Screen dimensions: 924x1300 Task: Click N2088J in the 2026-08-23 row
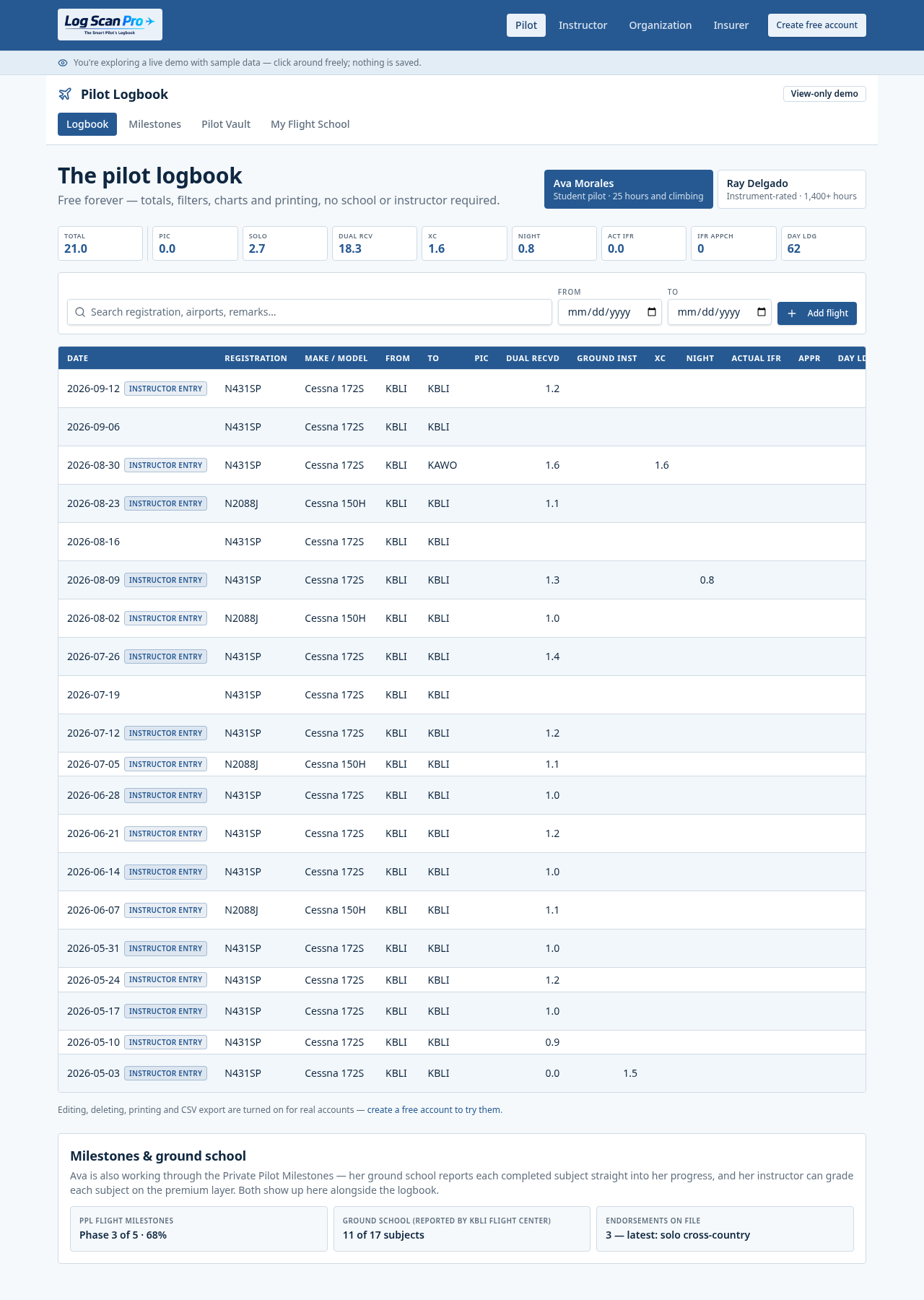point(242,503)
